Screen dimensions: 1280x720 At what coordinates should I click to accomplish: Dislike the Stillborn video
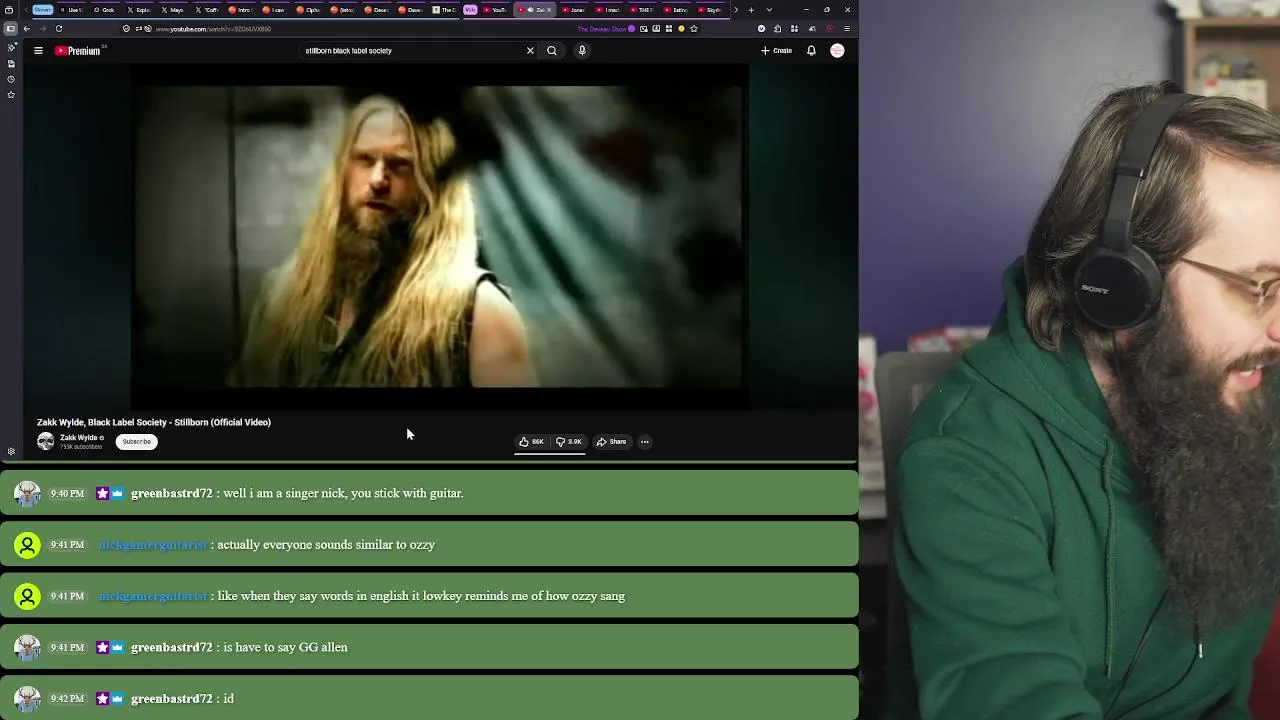[x=568, y=442]
